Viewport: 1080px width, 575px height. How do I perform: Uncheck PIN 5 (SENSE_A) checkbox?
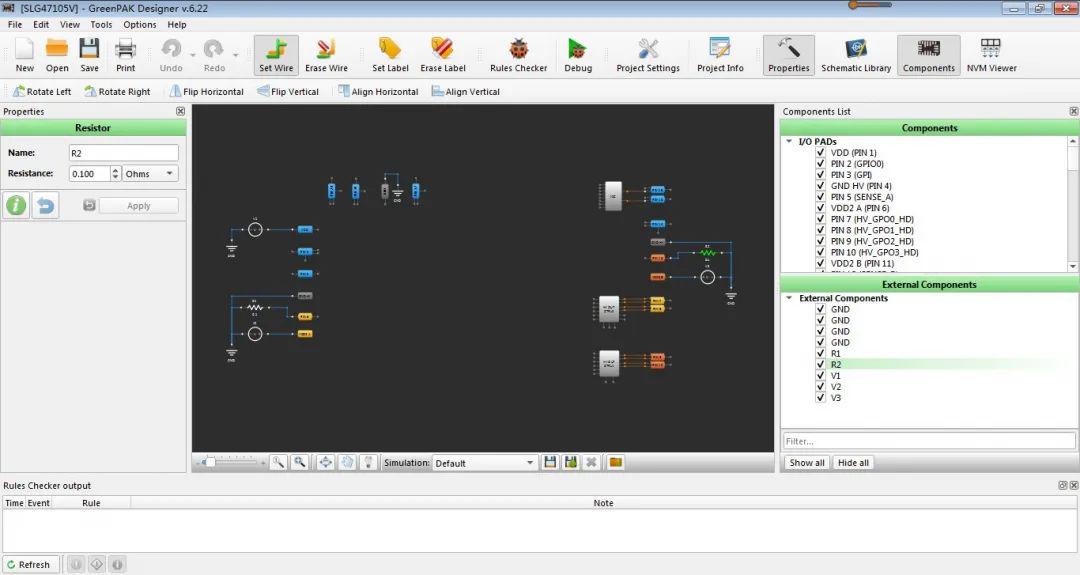(820, 197)
